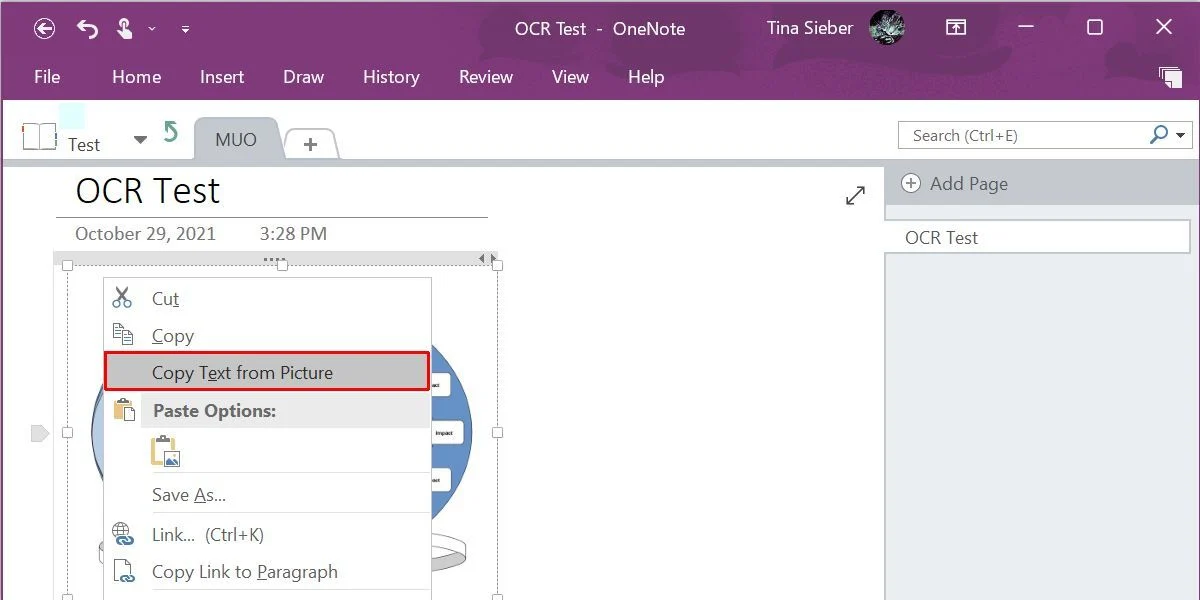
Task: Click the green sync status arrow icon
Action: (170, 132)
